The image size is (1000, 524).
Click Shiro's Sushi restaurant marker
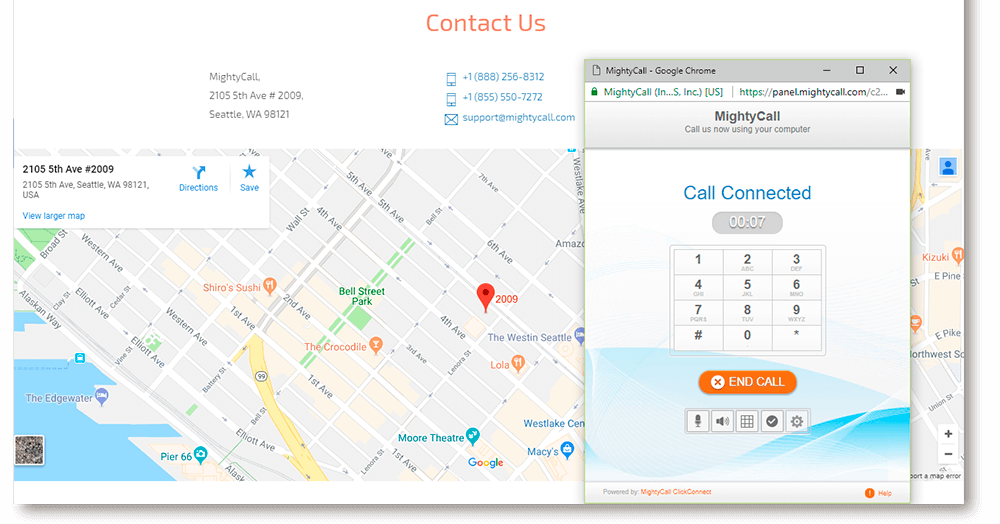pos(270,285)
